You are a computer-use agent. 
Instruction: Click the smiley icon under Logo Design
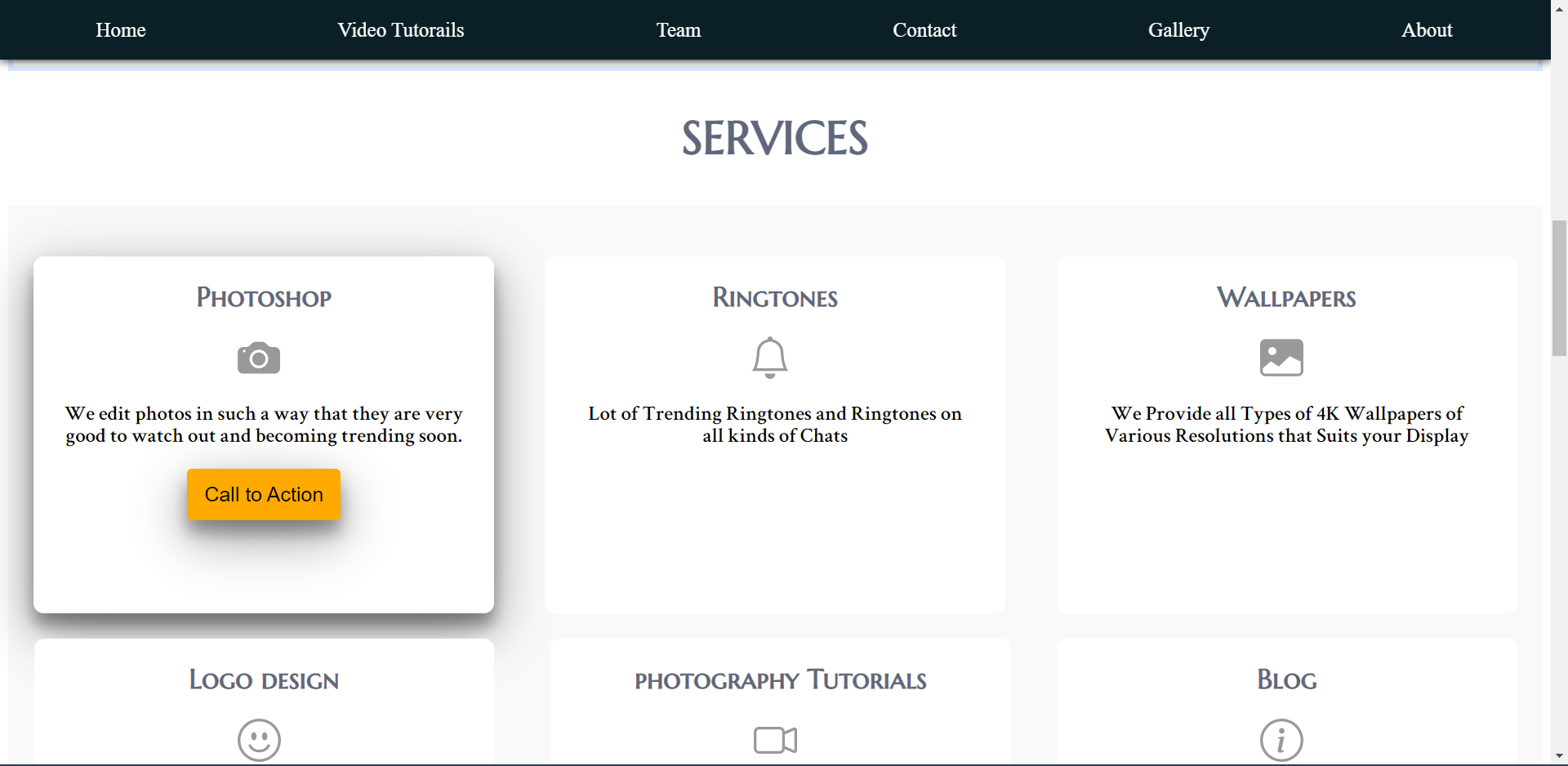(259, 740)
